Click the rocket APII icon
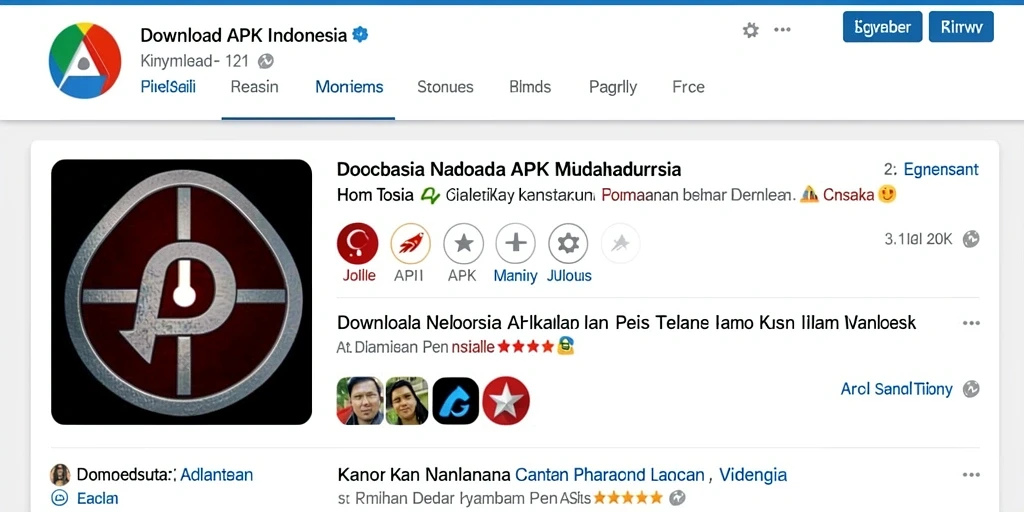 coord(410,243)
